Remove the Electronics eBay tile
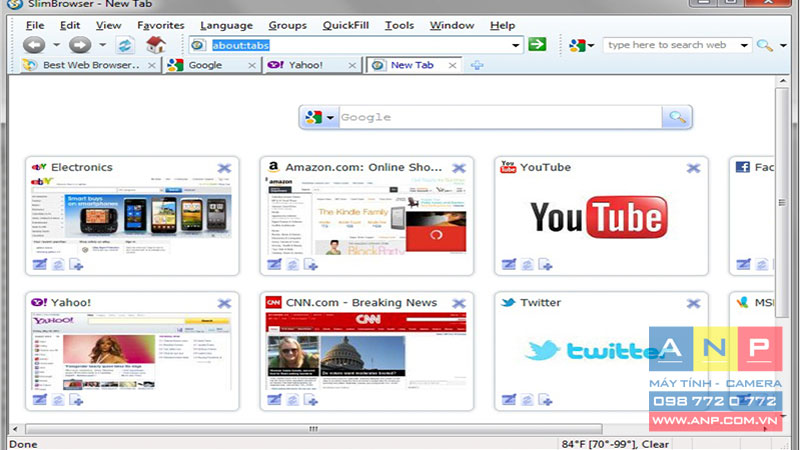The width and height of the screenshot is (800, 450). (224, 168)
